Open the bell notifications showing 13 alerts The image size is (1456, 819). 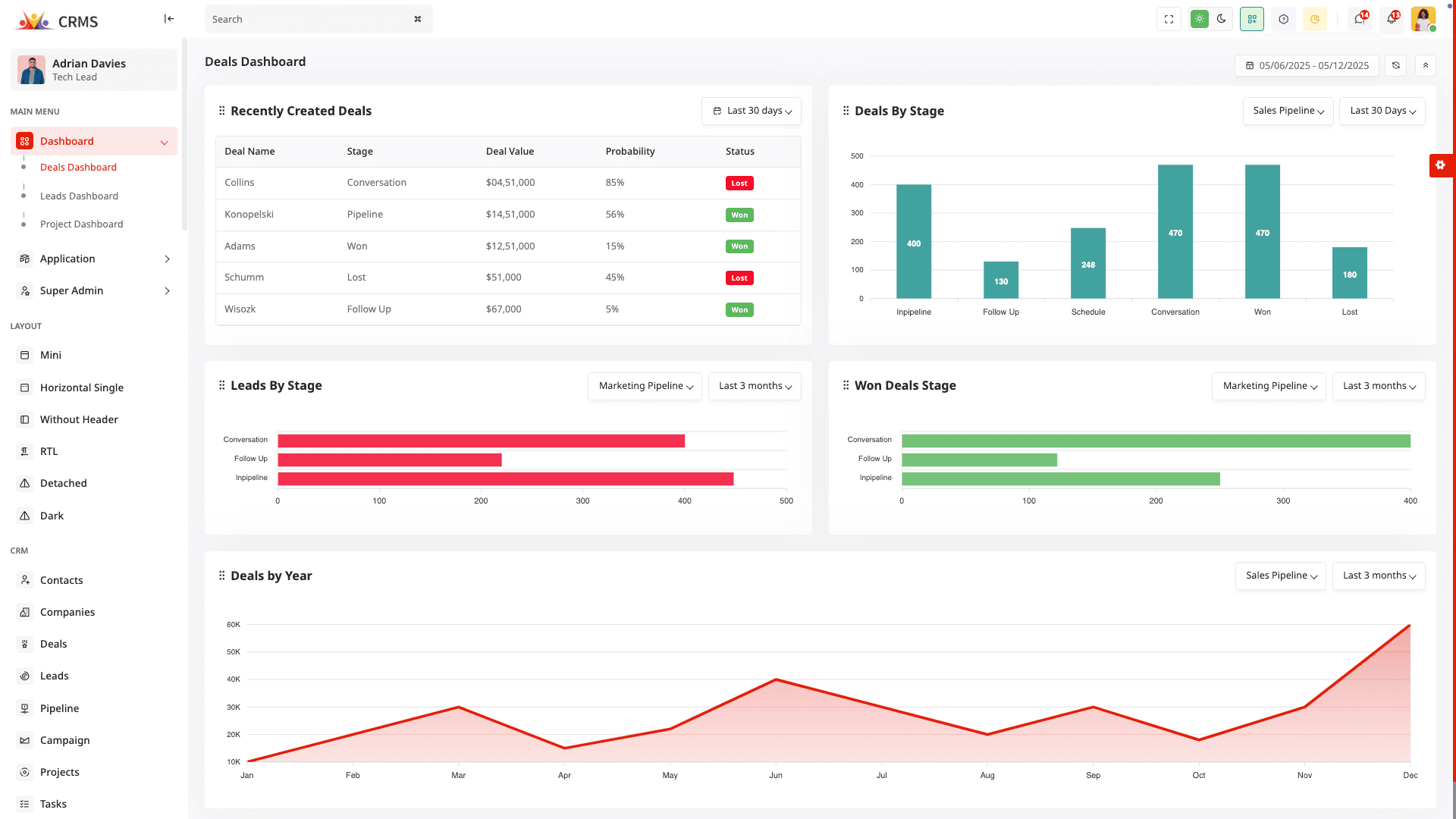pyautogui.click(x=1392, y=19)
